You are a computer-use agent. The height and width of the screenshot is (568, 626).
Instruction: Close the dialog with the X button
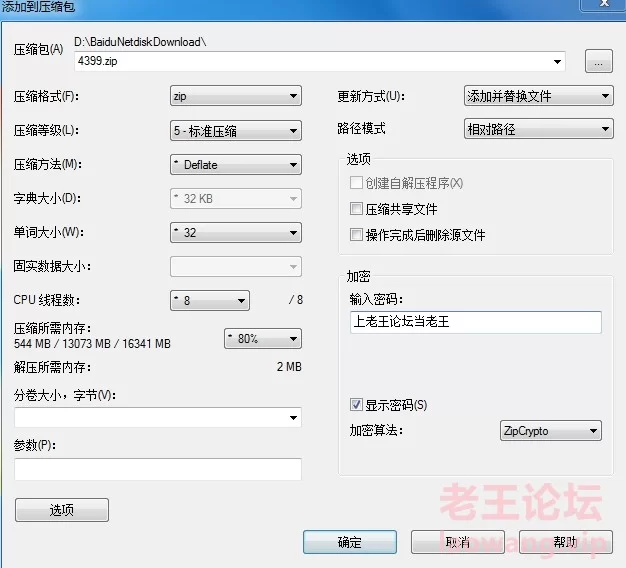click(x=604, y=4)
